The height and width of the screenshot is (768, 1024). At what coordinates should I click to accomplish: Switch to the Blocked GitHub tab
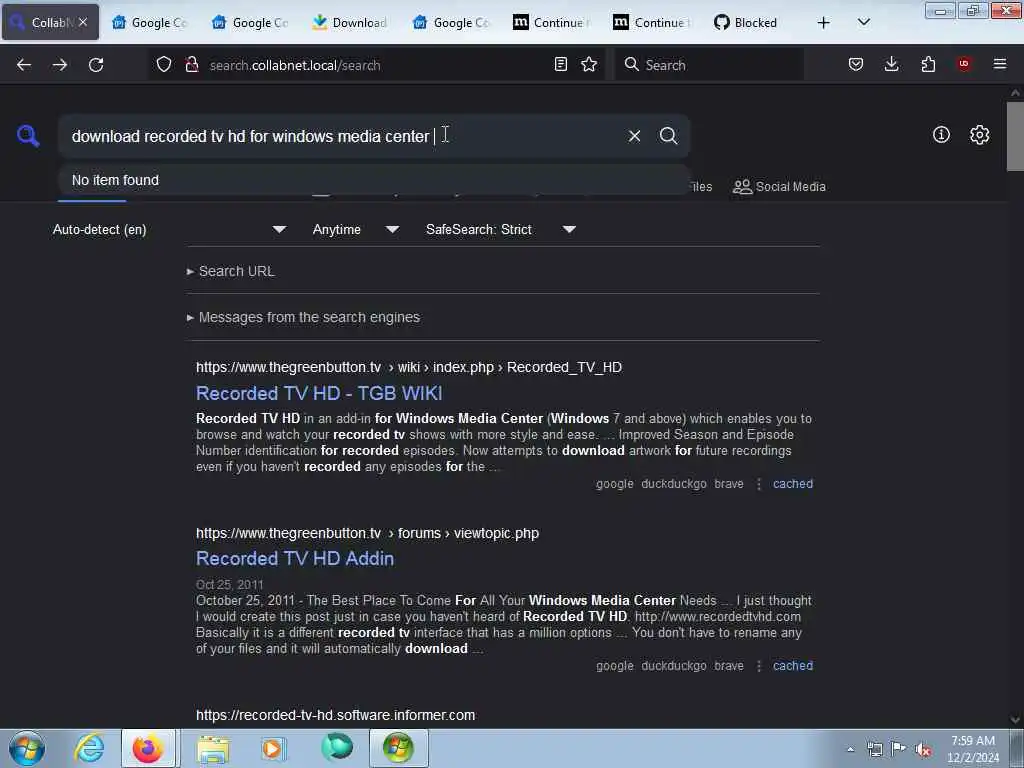coord(746,23)
